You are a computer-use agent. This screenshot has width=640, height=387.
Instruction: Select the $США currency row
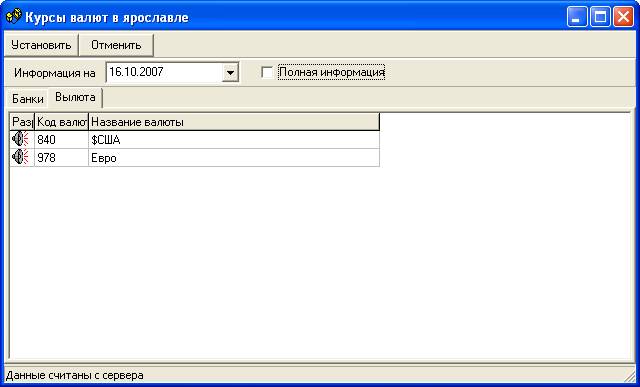[195, 140]
